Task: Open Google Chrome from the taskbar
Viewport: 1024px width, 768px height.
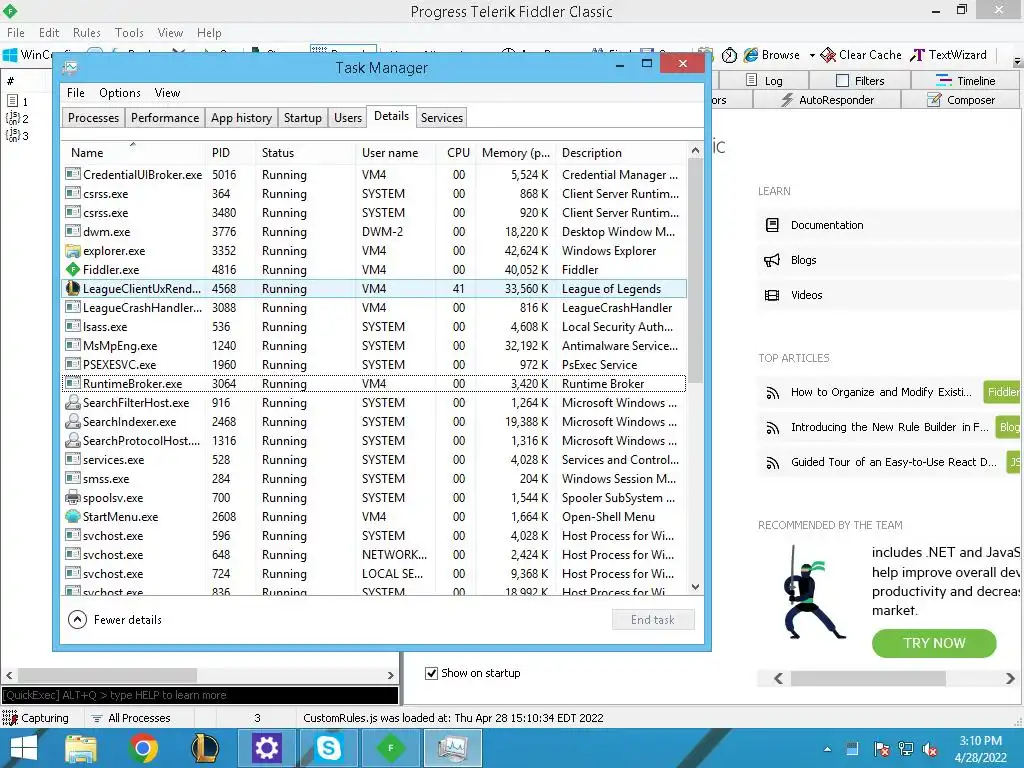Action: pos(143,748)
